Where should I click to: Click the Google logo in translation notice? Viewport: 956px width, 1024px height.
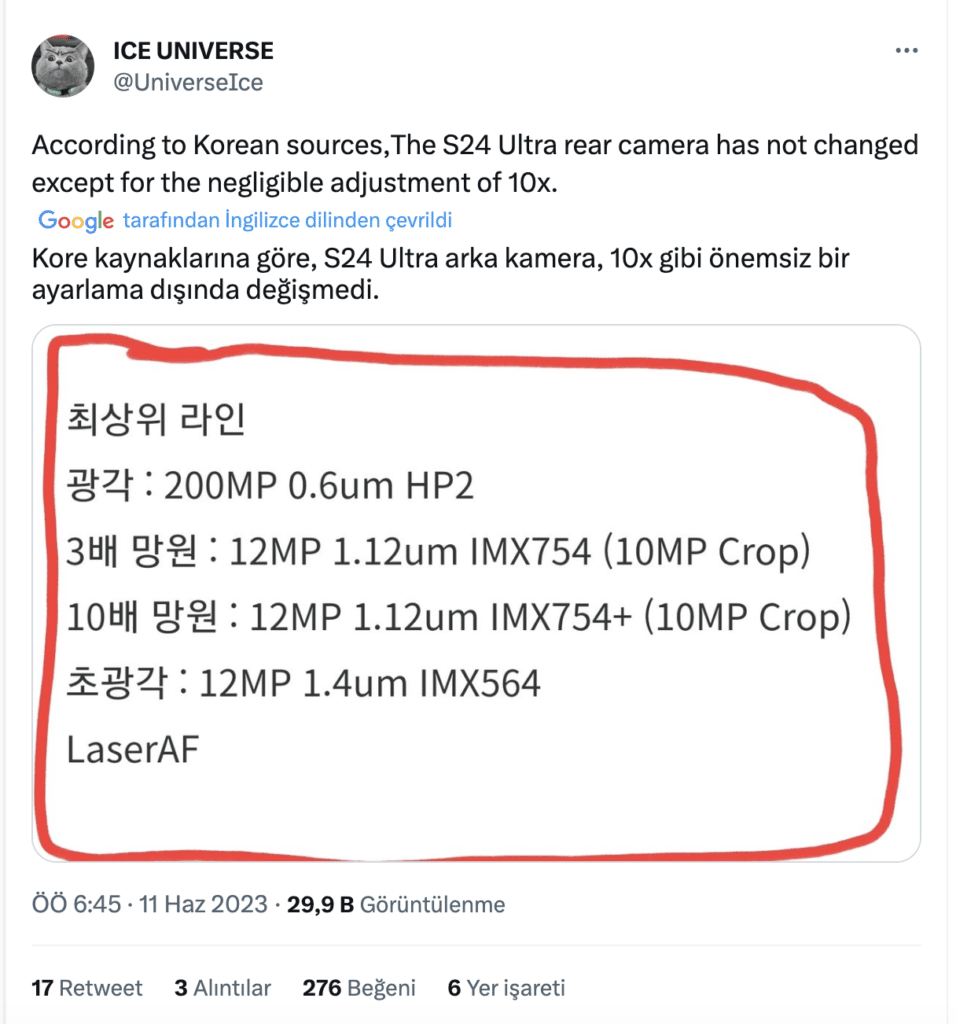(76, 220)
